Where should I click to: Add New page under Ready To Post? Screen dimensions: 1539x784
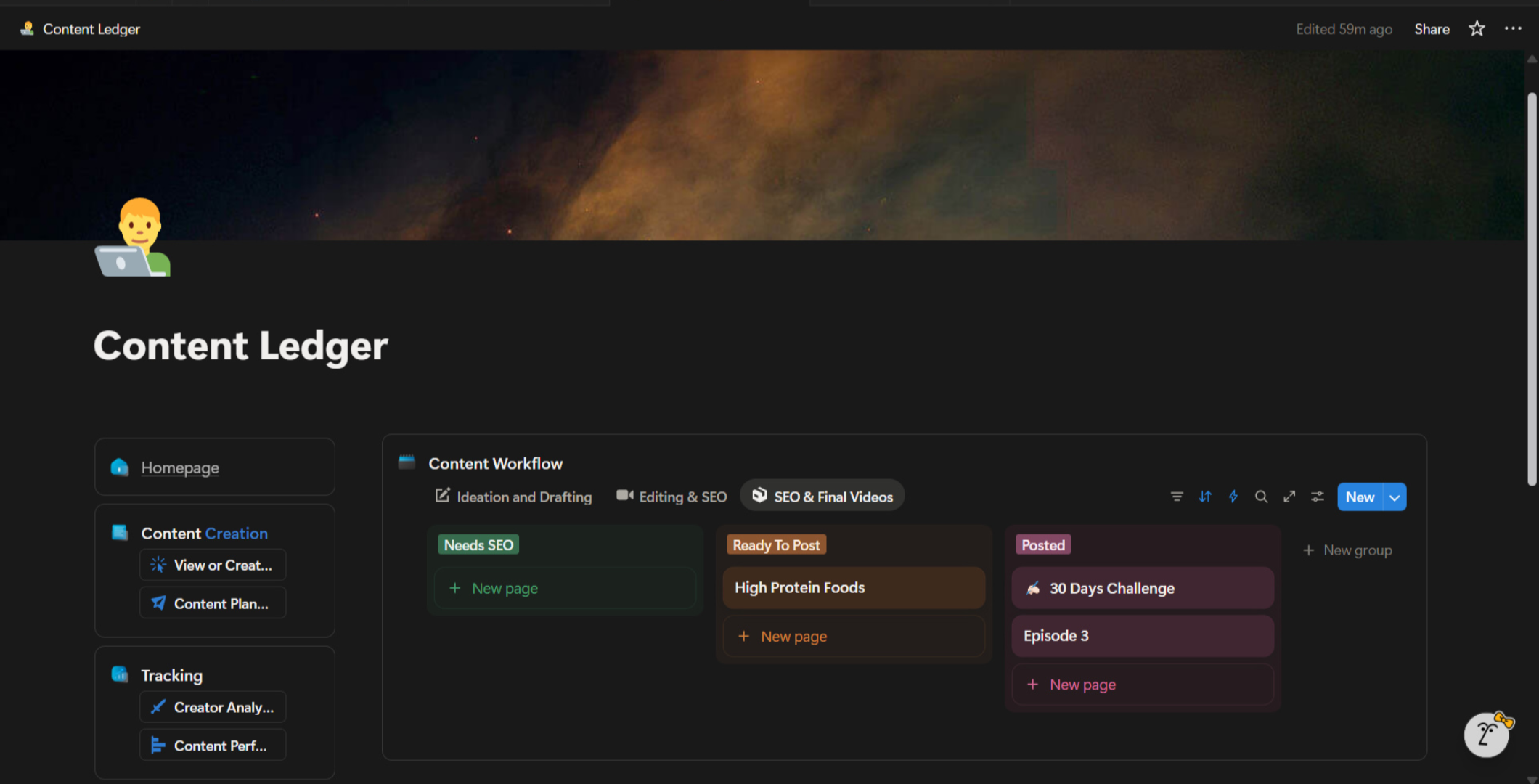coord(854,637)
